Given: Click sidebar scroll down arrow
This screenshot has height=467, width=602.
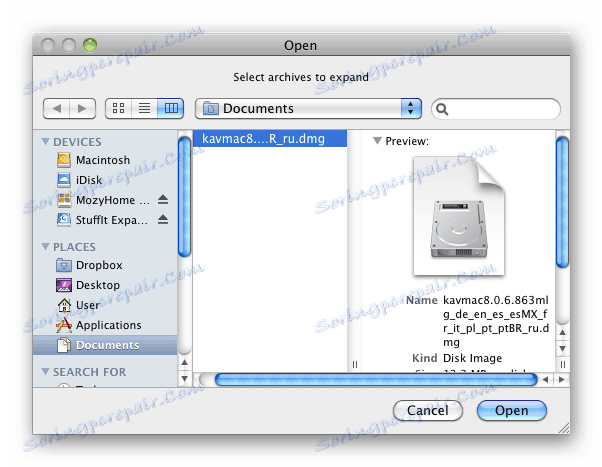Looking at the screenshot, I should tap(185, 379).
